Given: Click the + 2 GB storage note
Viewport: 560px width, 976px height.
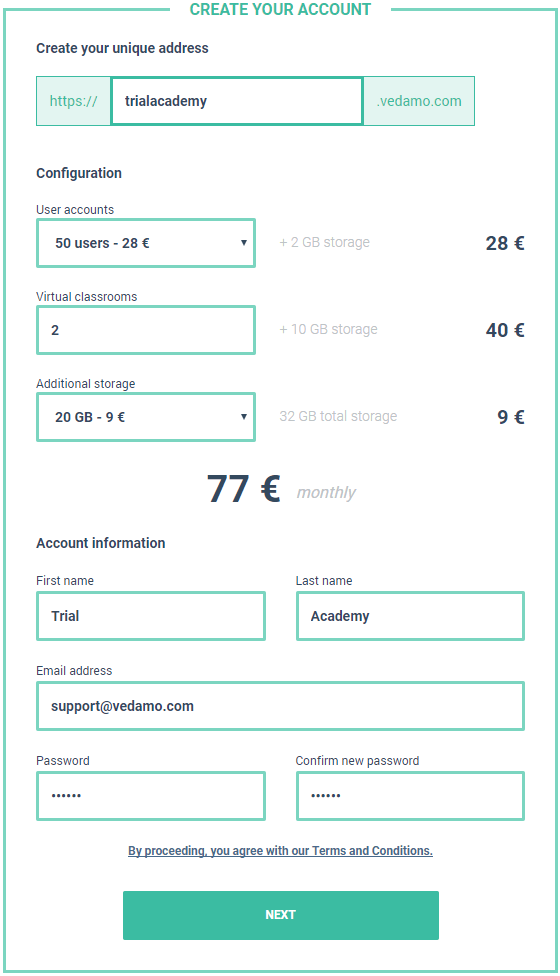Looking at the screenshot, I should [324, 242].
